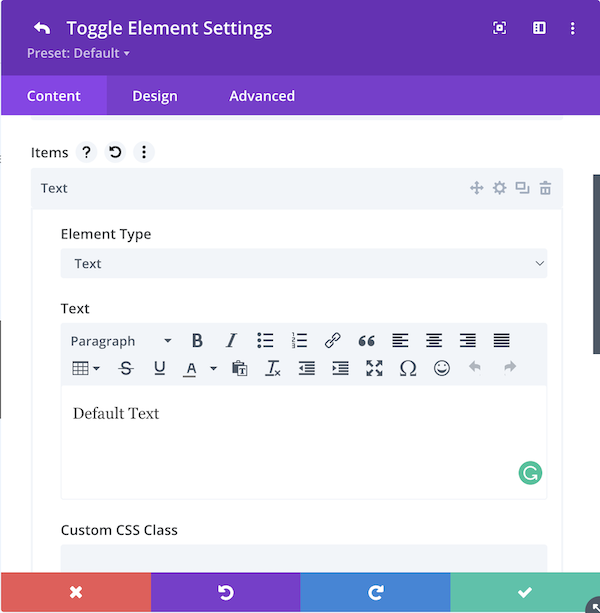Open the Paragraph format dropdown
Image resolution: width=600 pixels, height=613 pixels.
pyautogui.click(x=121, y=341)
